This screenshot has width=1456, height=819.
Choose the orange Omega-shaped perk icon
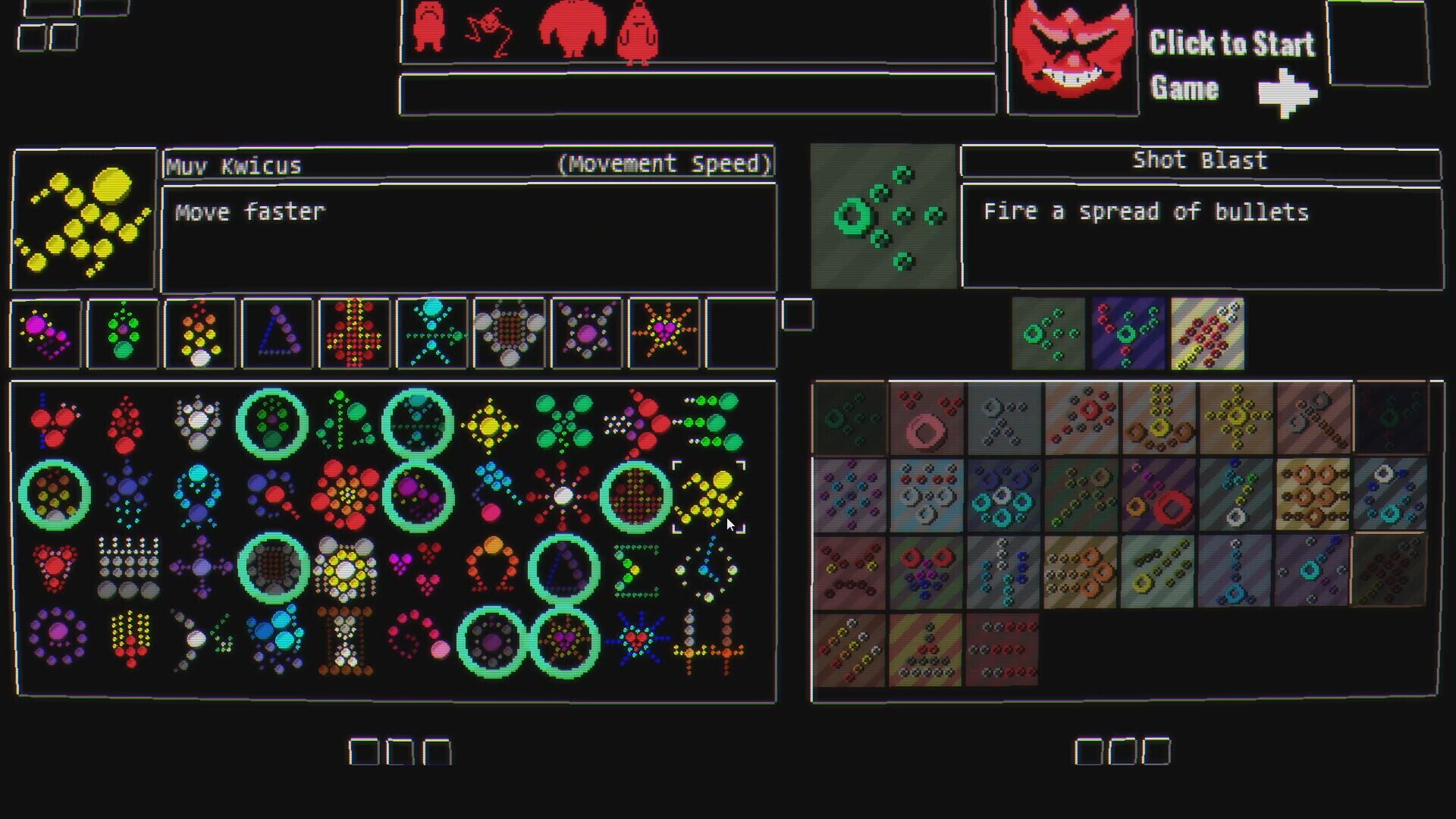point(491,566)
